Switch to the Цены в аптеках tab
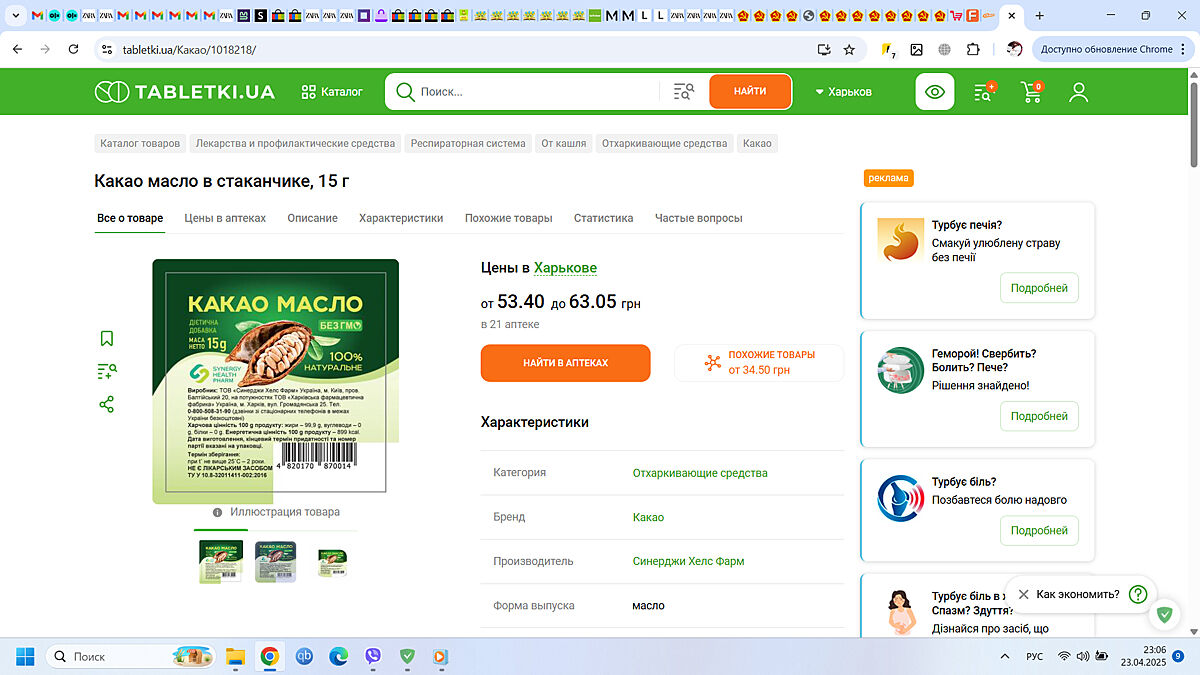This screenshot has height=675, width=1200. click(225, 218)
